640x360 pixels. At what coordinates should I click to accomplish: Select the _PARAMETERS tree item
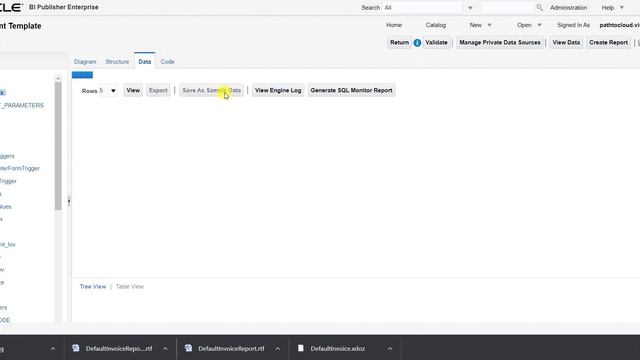22,105
